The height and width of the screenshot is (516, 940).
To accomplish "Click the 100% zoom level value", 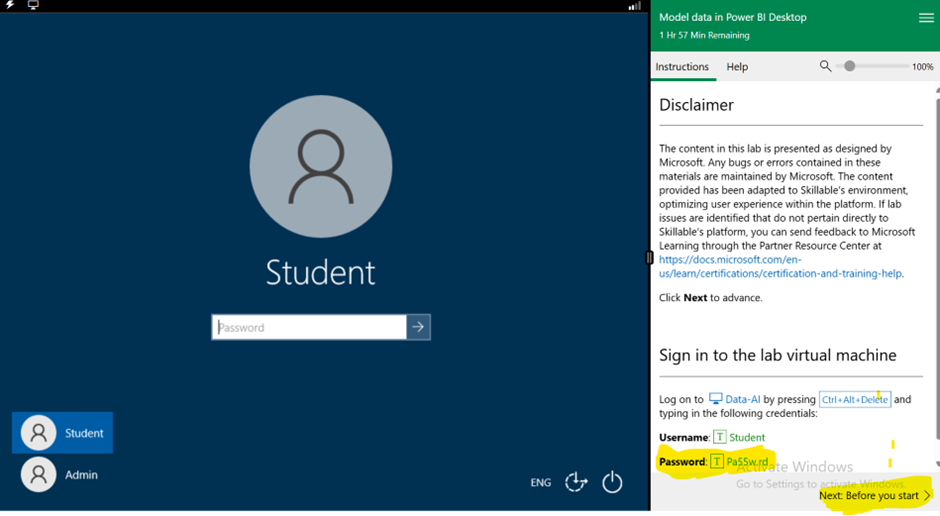I will (x=922, y=67).
